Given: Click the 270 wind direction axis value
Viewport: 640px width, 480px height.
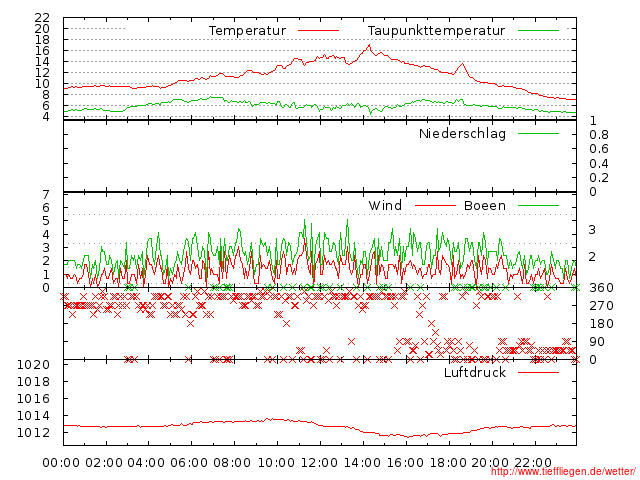Looking at the screenshot, I should pos(601,306).
